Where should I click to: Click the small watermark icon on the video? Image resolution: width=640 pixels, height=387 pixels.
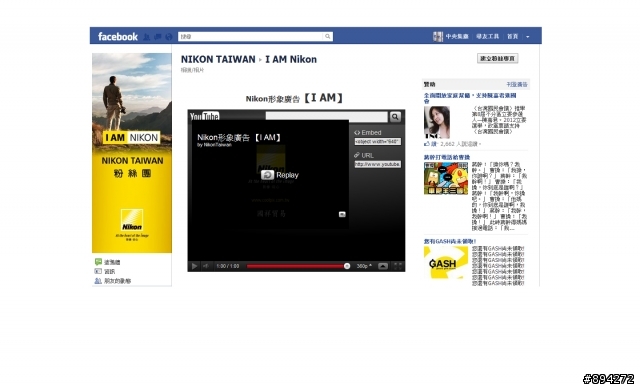click(x=342, y=214)
